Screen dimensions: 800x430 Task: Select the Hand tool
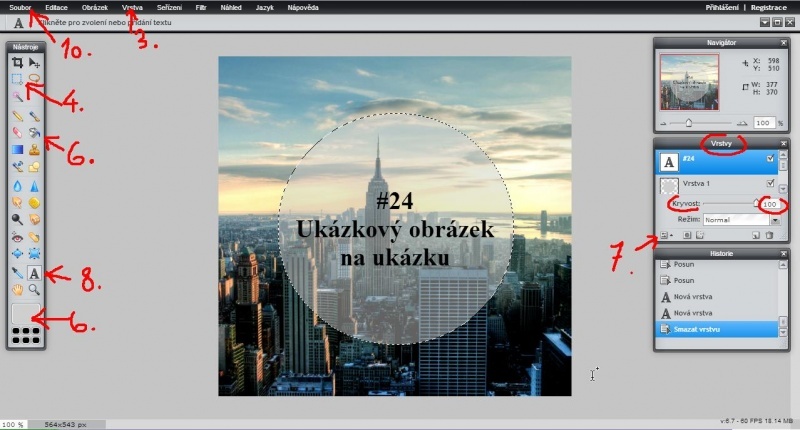tap(17, 289)
